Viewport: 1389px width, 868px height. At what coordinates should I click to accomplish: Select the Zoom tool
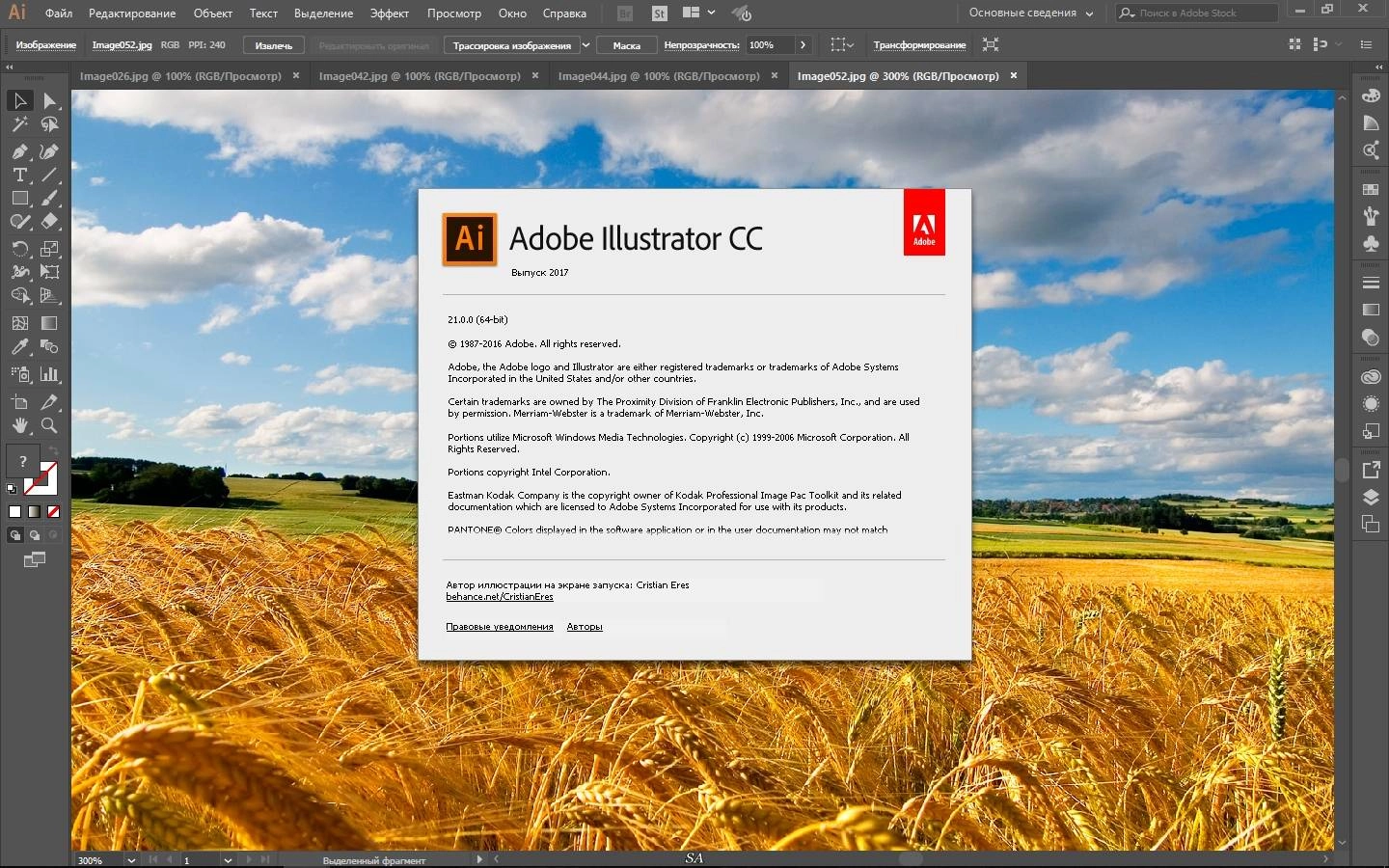(49, 425)
